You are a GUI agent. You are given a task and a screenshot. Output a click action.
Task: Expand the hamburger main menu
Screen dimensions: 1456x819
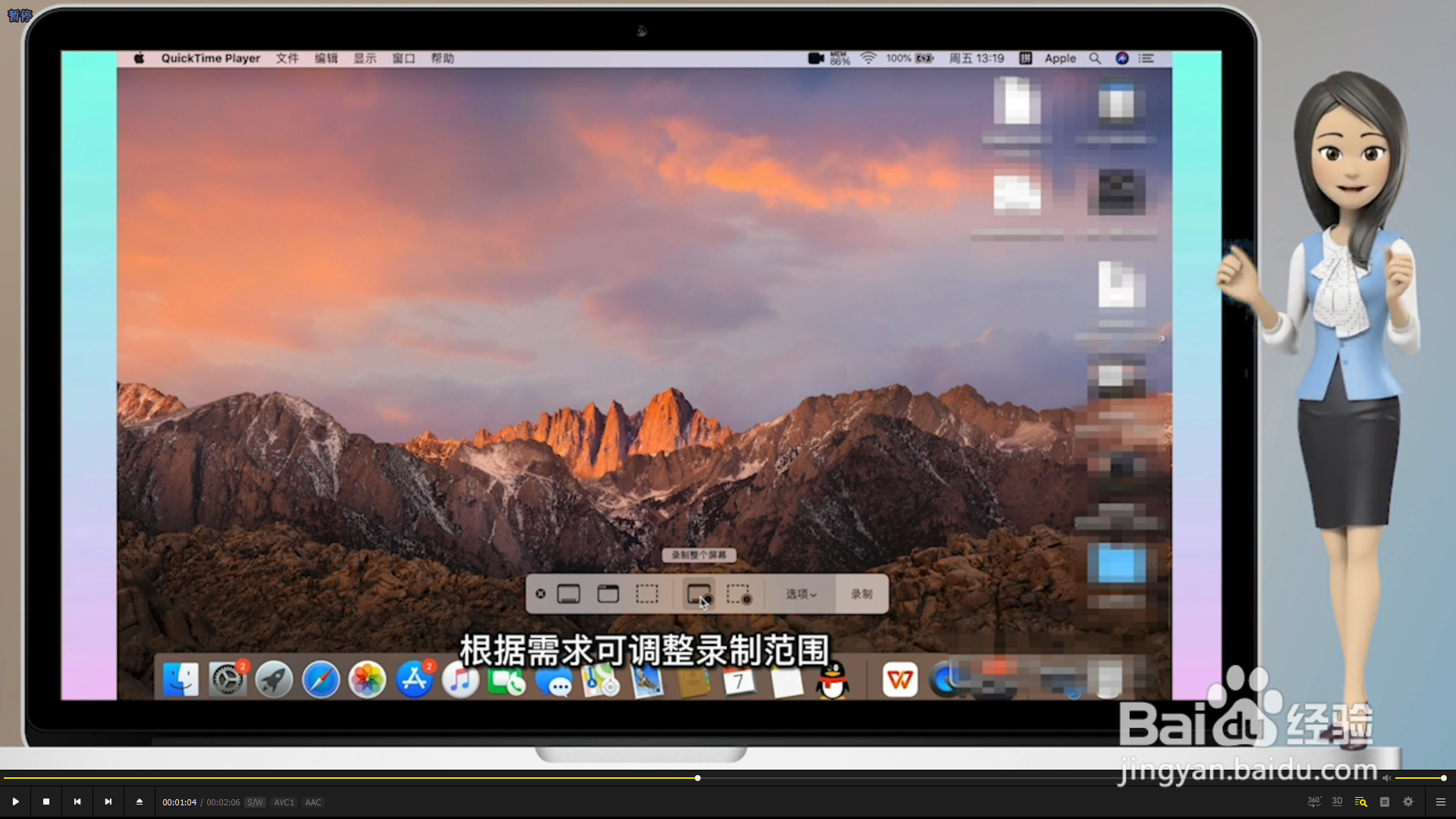(x=1441, y=802)
